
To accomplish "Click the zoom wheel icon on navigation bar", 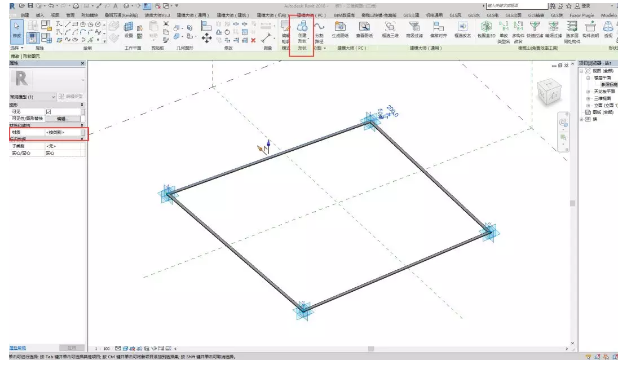I will [563, 123].
